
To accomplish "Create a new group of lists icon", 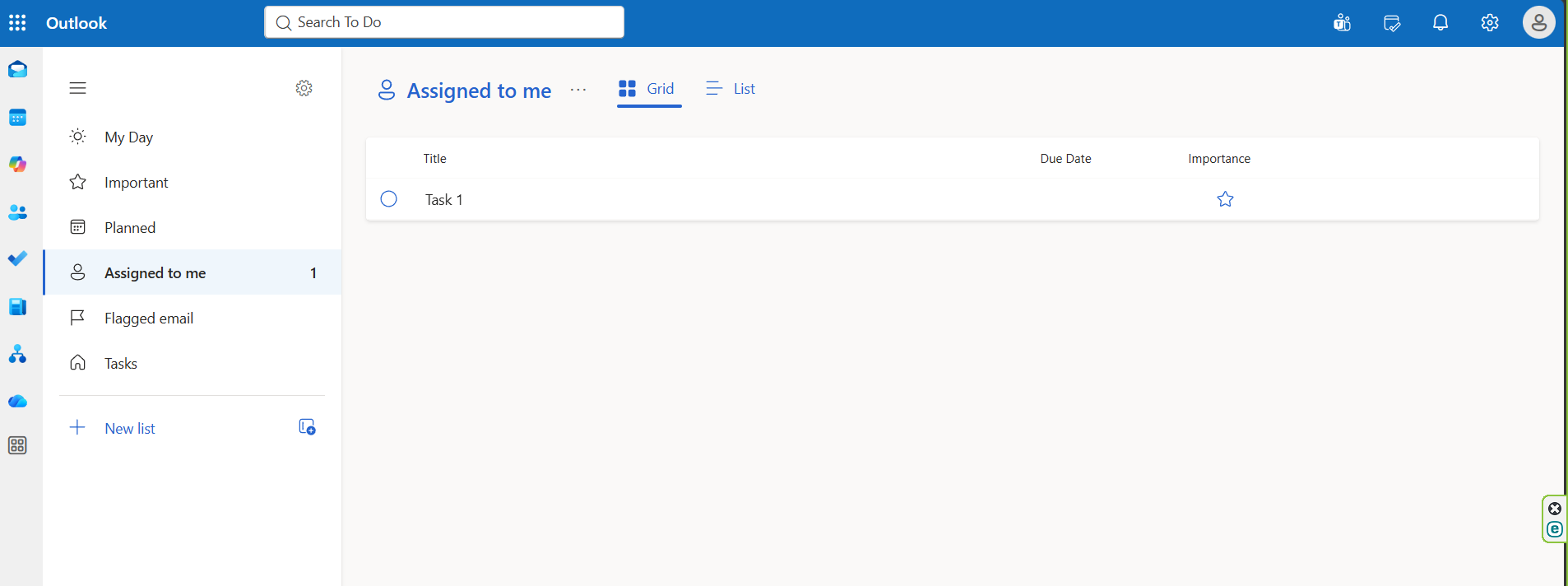I will tap(307, 427).
